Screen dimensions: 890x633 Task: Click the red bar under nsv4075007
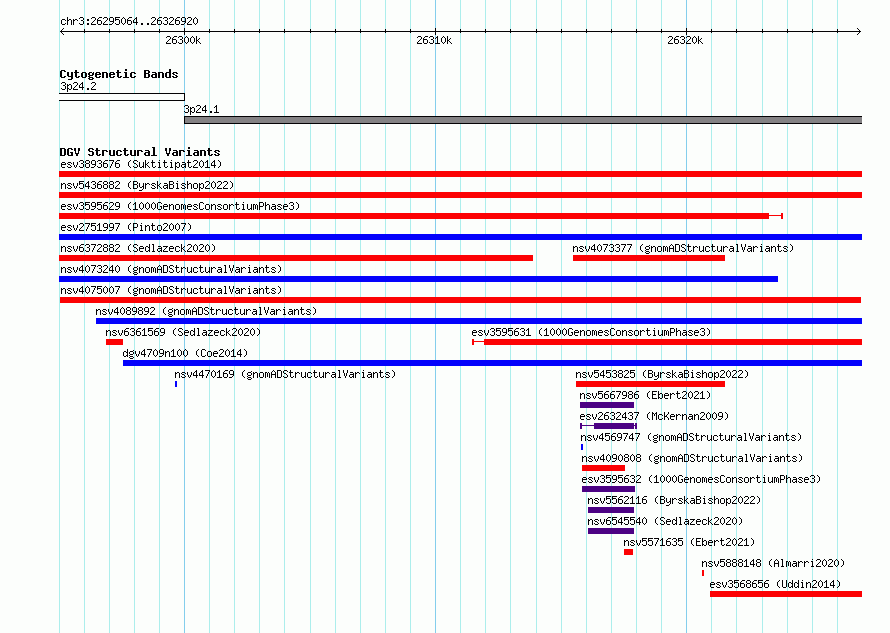coord(460,300)
